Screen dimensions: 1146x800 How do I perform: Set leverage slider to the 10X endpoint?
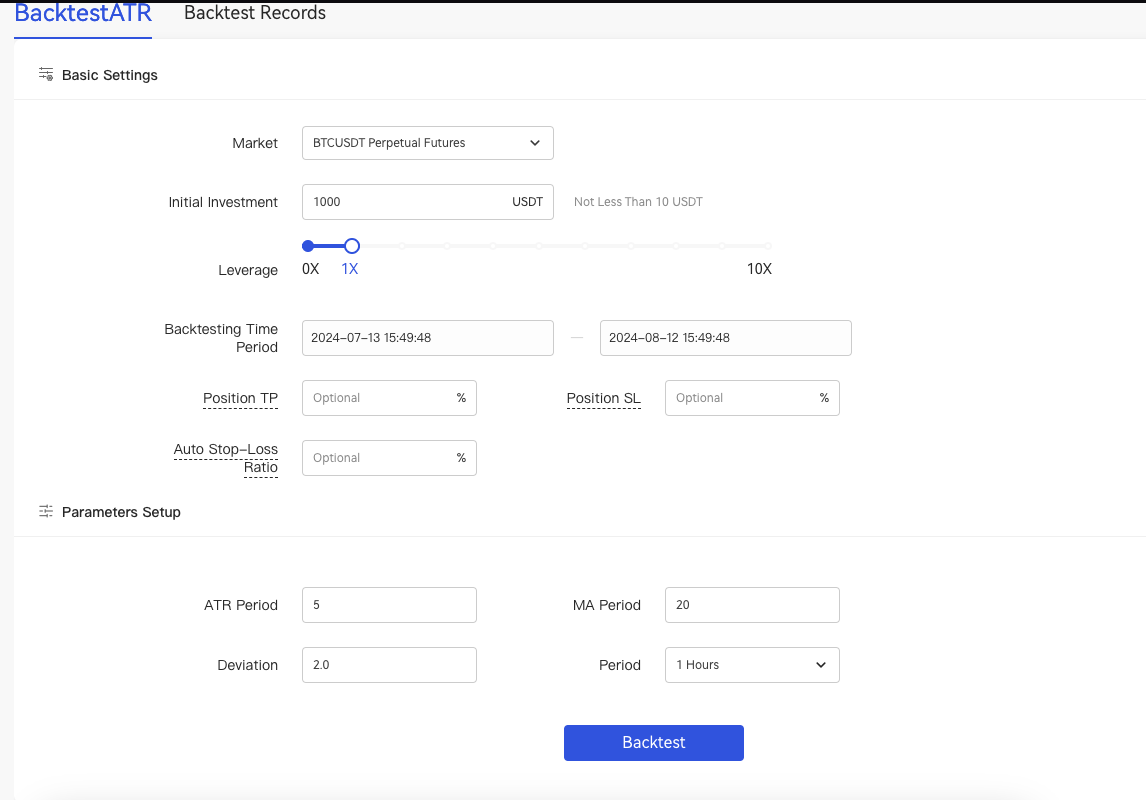(x=767, y=246)
